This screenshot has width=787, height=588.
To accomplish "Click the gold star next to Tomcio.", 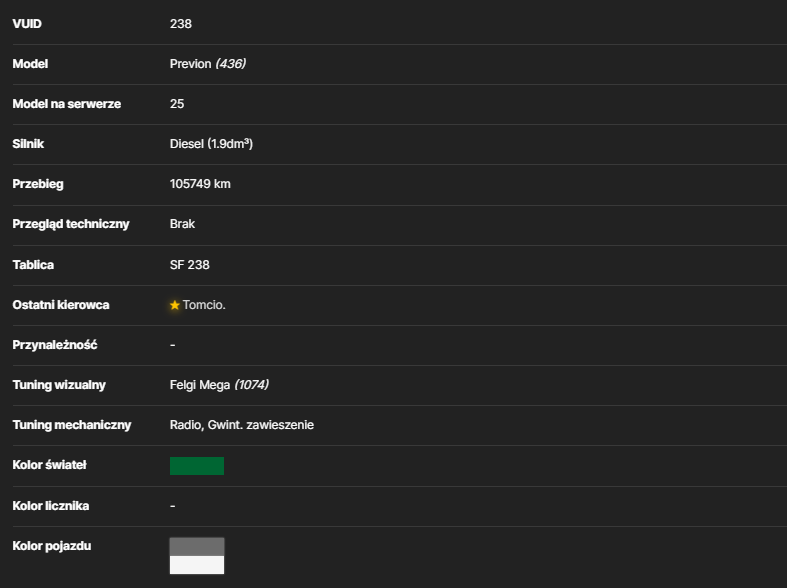I will 175,305.
